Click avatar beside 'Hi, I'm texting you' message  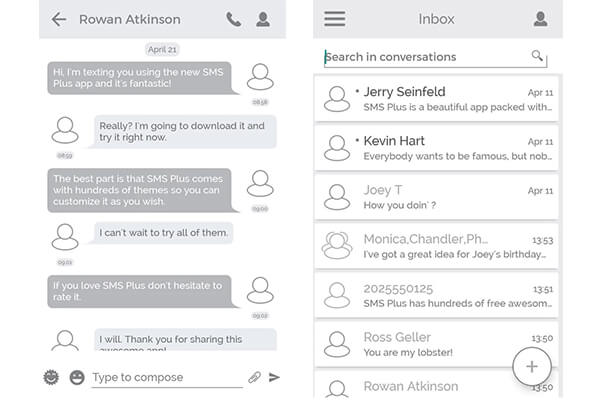260,77
